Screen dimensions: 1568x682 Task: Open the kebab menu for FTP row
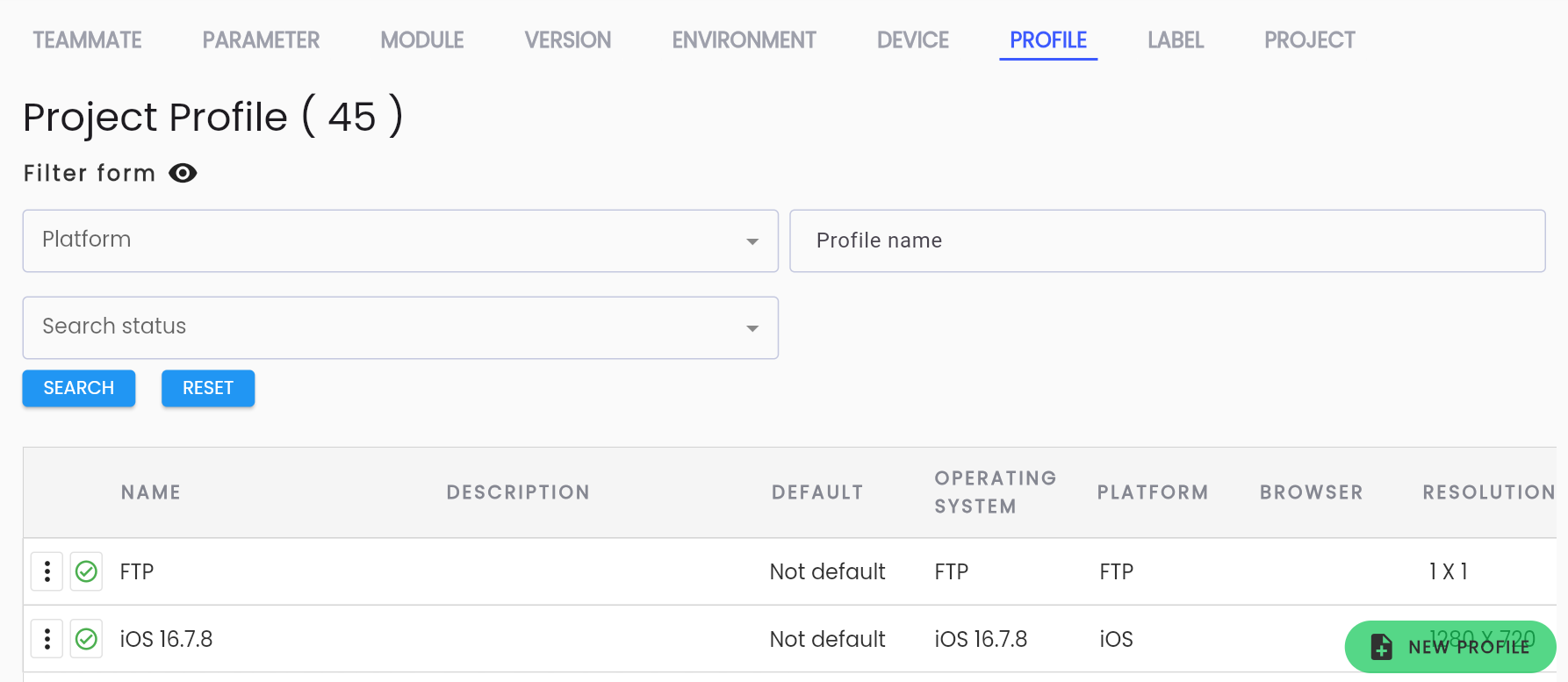point(47,571)
